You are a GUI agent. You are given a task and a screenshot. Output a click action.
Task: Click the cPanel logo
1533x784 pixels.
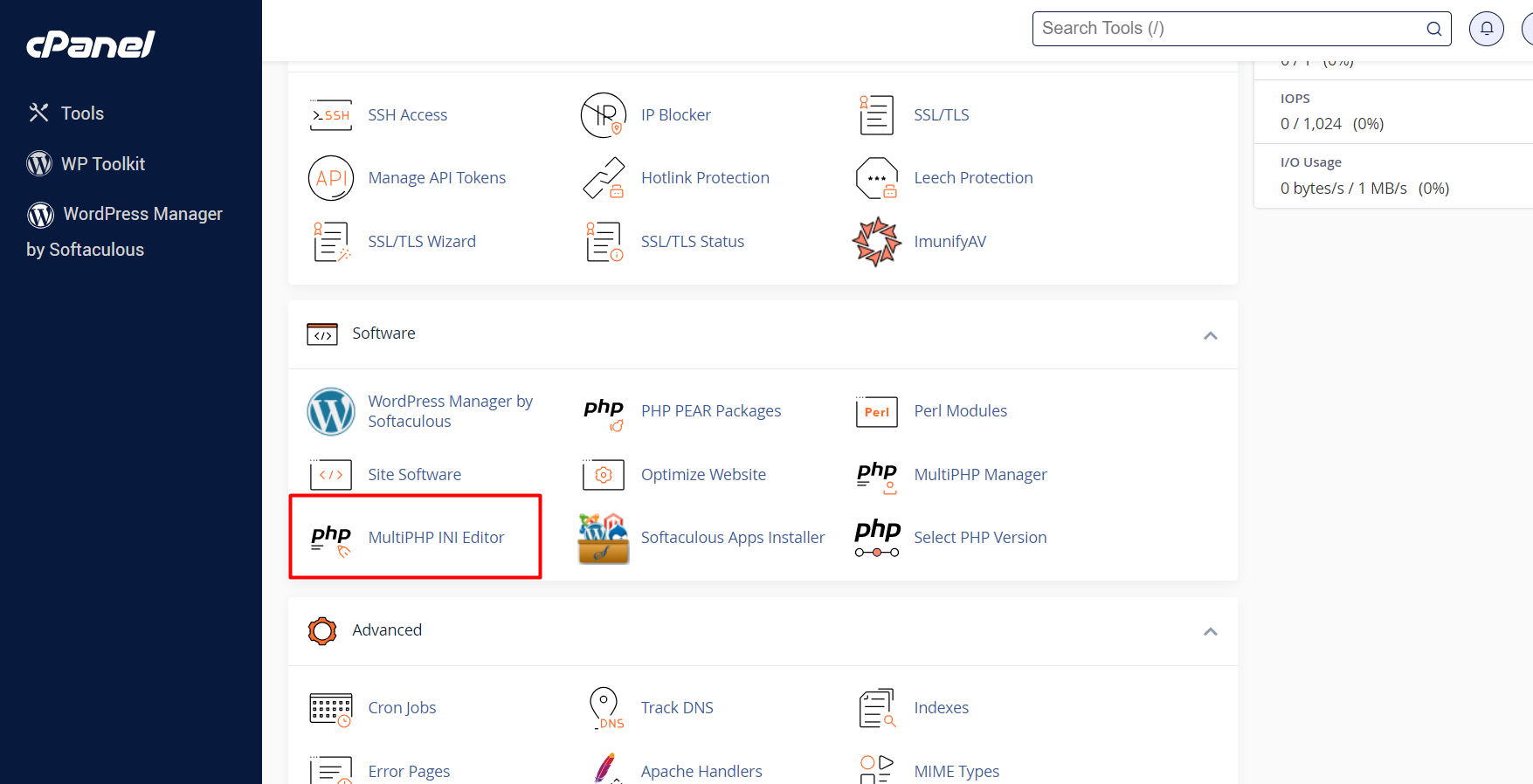[x=91, y=44]
